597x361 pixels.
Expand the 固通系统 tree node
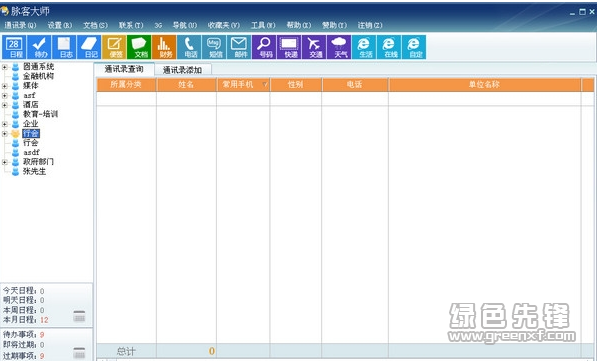click(5, 67)
